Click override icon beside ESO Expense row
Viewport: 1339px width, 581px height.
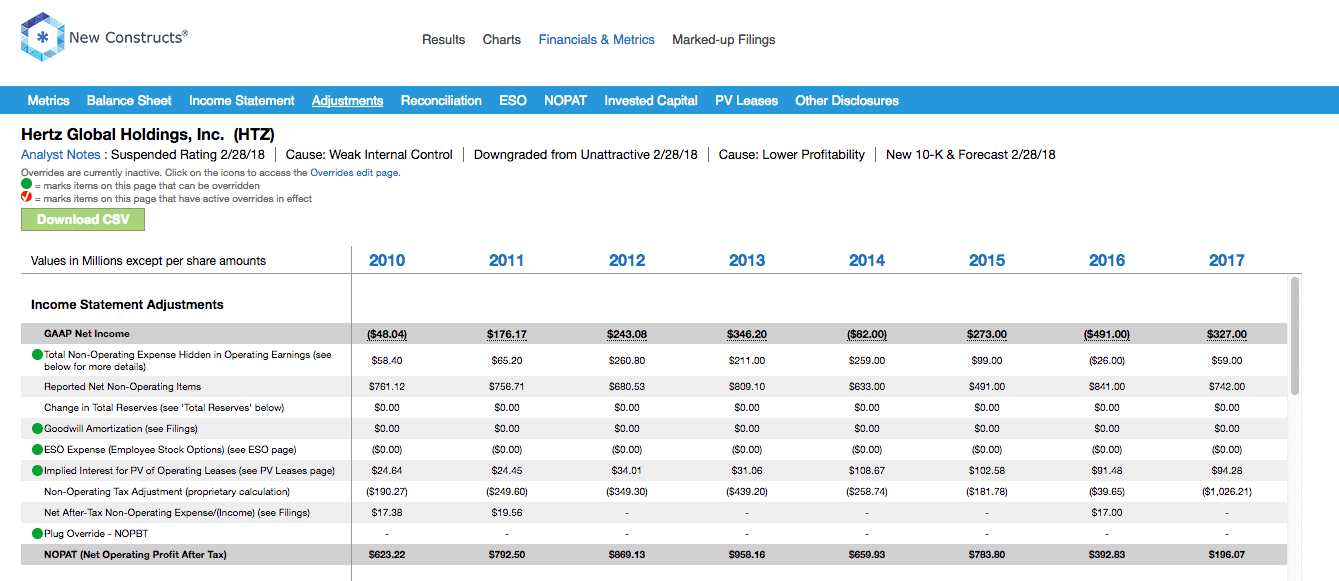point(37,449)
